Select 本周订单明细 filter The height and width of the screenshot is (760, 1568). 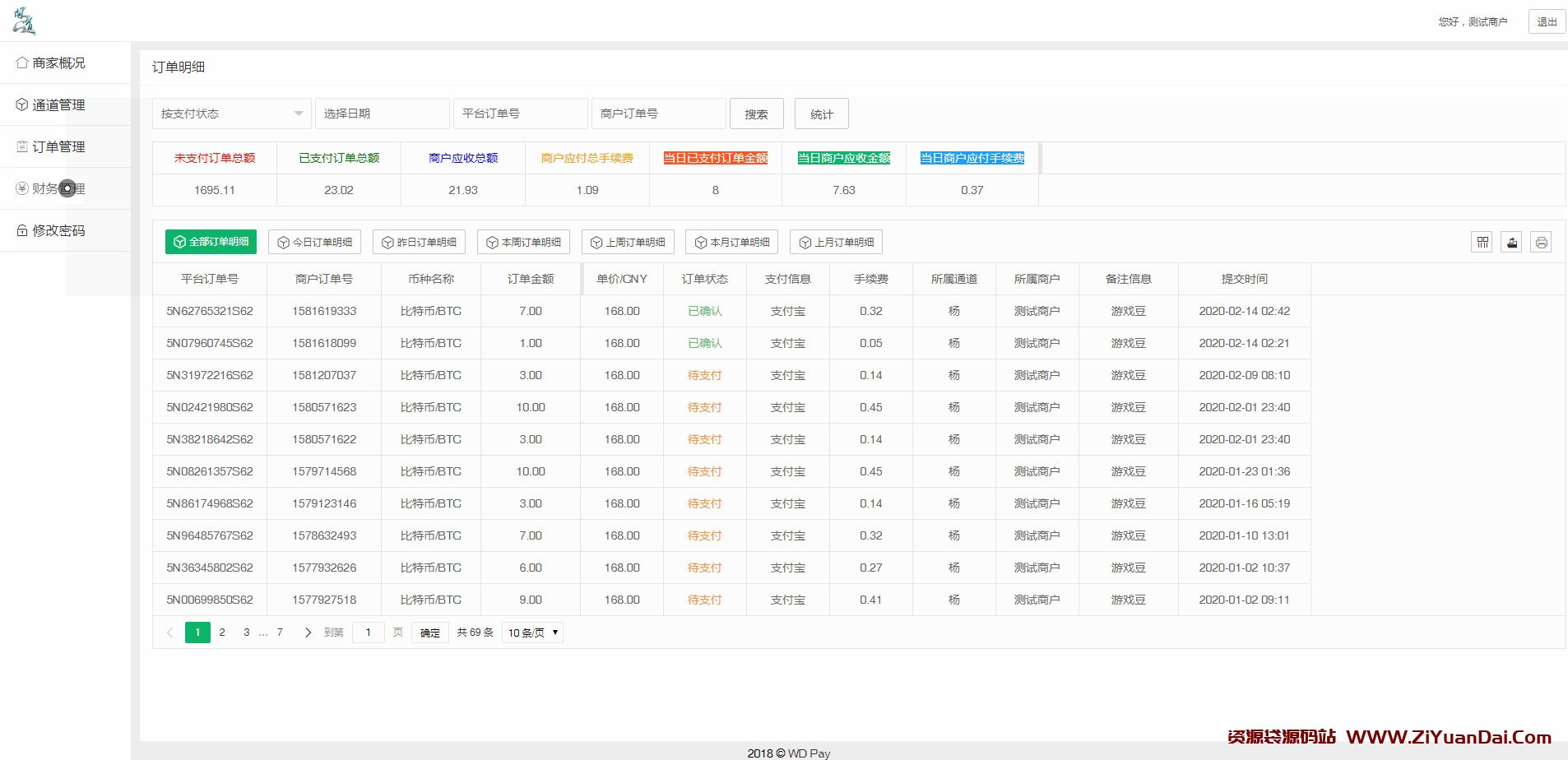pos(523,242)
